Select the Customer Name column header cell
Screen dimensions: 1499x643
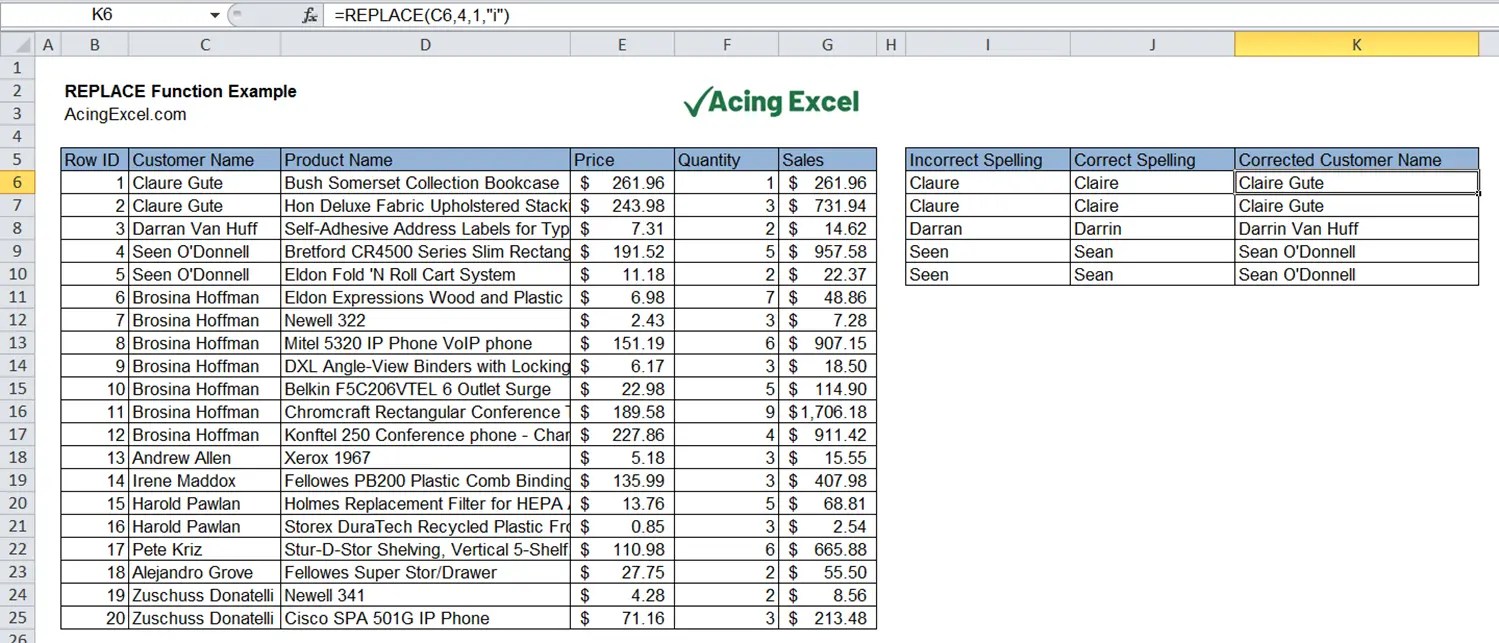tap(204, 159)
